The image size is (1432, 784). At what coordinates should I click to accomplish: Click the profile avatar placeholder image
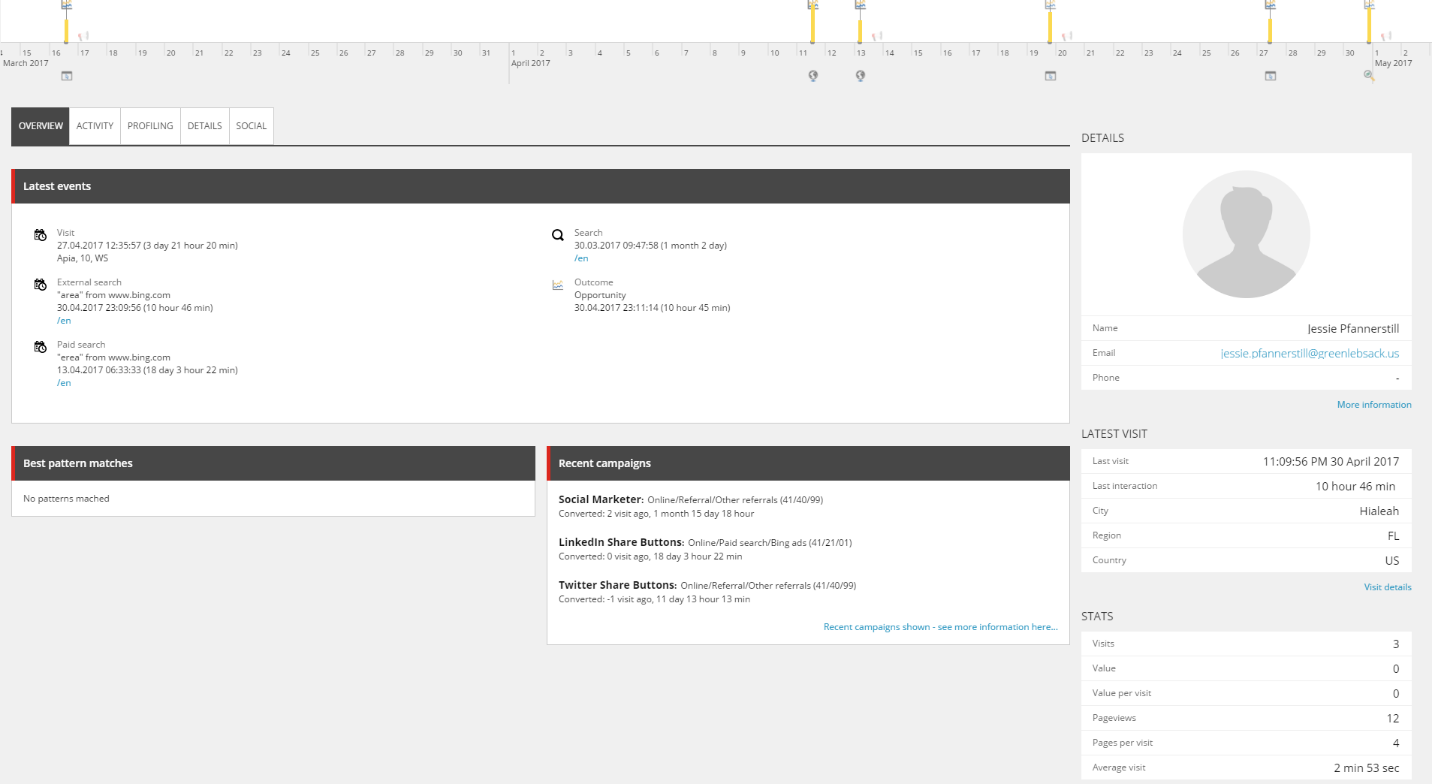pos(1246,233)
